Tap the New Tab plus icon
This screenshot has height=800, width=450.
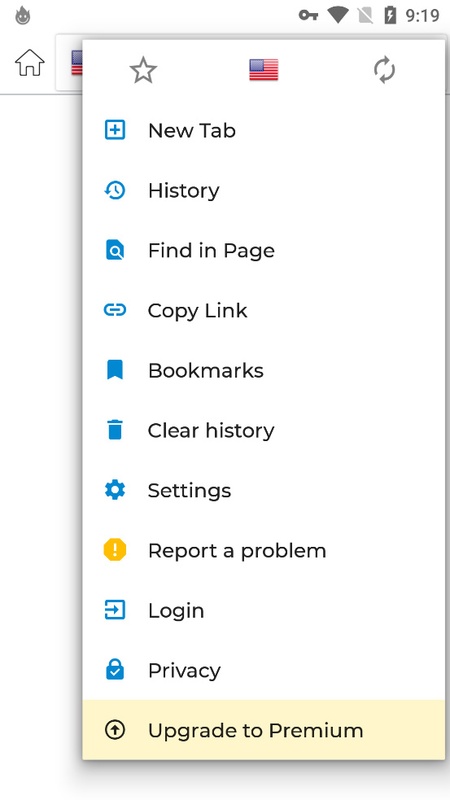[x=115, y=130]
